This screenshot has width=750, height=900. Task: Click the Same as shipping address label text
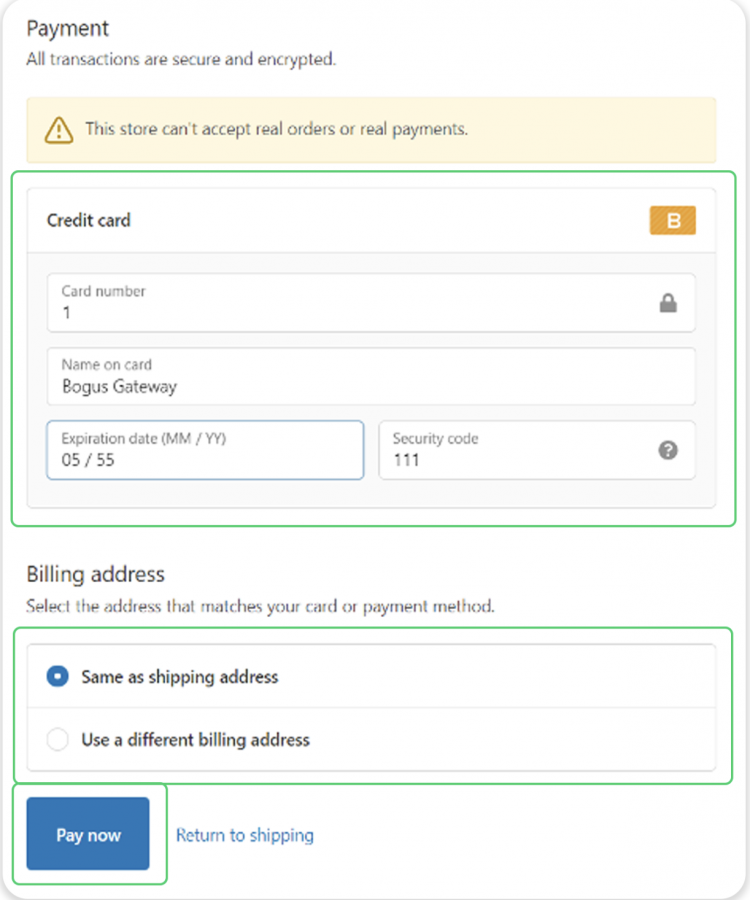pos(180,677)
